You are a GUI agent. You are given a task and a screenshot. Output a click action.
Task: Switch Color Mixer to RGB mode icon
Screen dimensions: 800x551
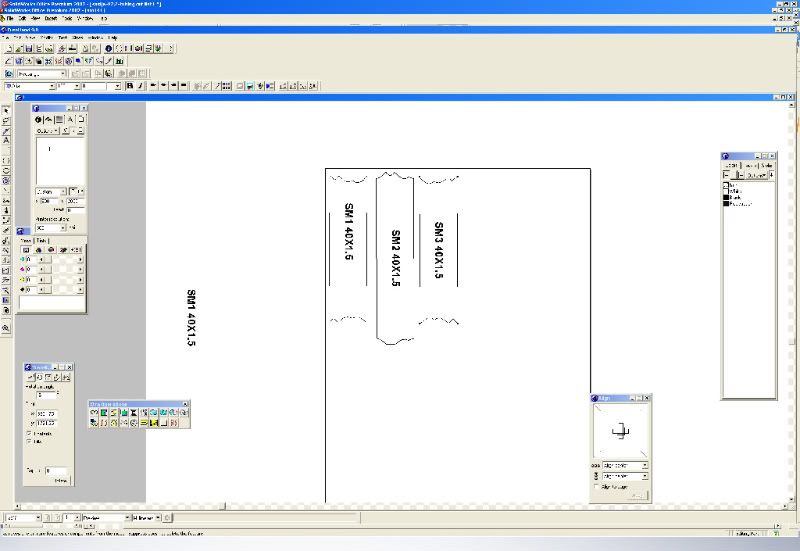click(38, 250)
